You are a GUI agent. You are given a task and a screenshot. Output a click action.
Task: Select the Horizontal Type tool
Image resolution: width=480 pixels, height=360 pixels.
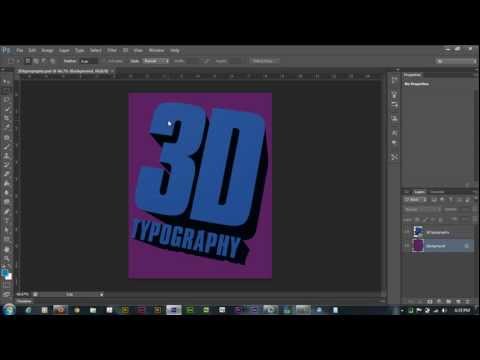click(6, 220)
